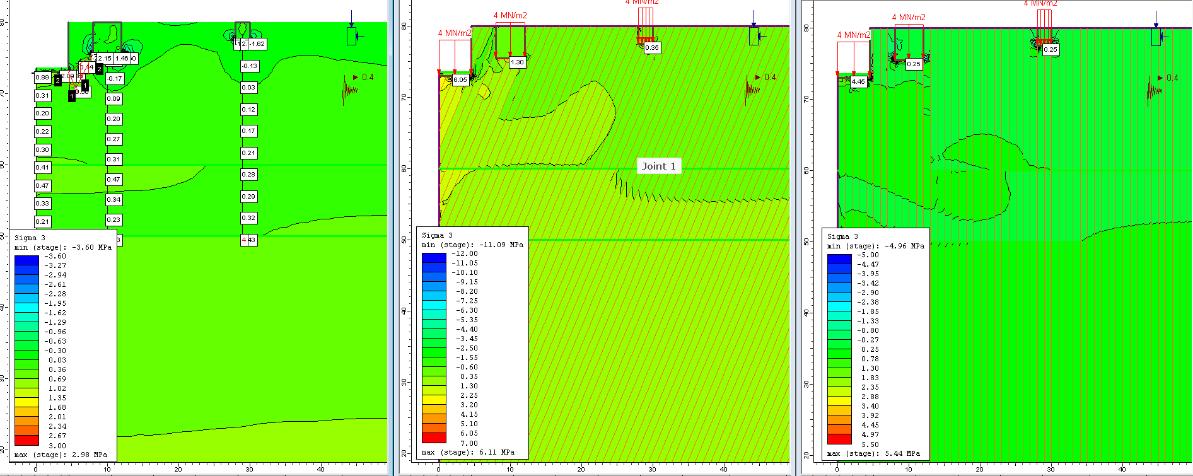
Task: Click the 0.09 query value in left pane
Action: click(x=114, y=99)
